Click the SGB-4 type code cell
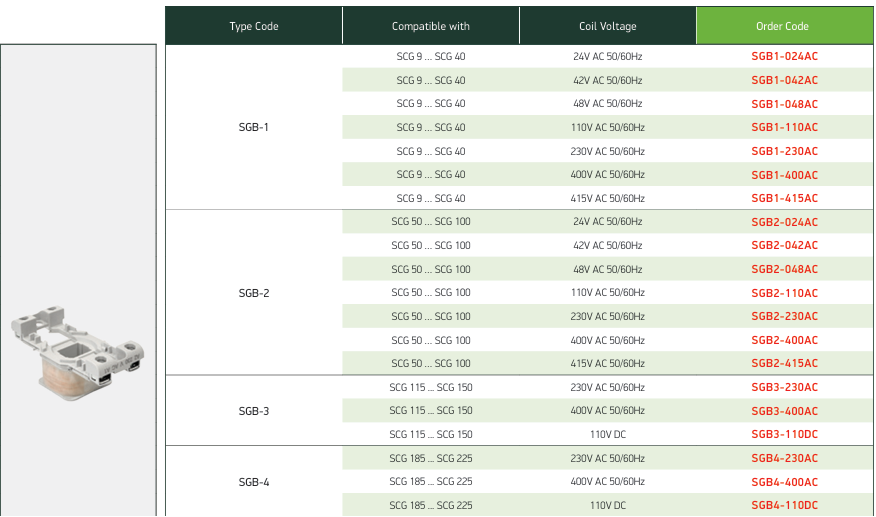 tap(254, 482)
